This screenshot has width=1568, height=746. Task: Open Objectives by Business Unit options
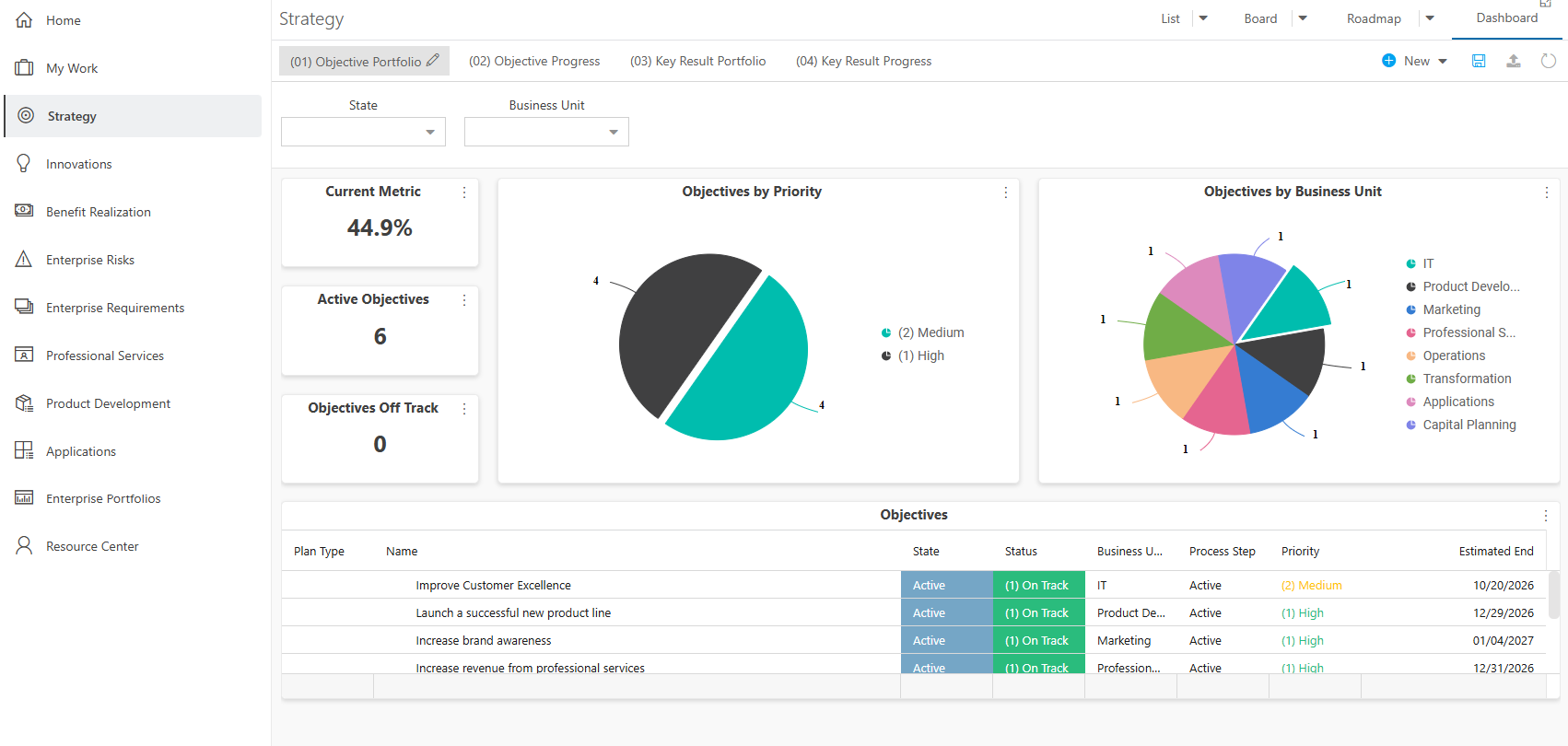[1547, 192]
